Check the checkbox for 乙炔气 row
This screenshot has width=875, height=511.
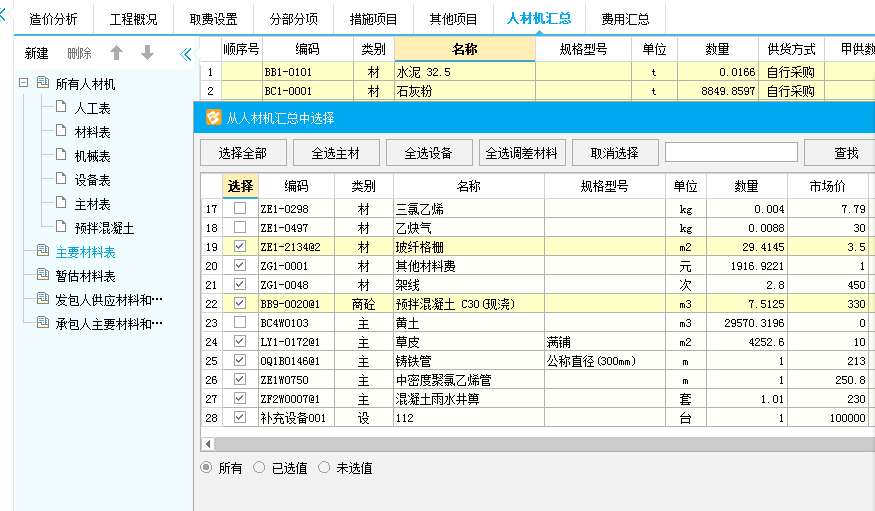240,227
